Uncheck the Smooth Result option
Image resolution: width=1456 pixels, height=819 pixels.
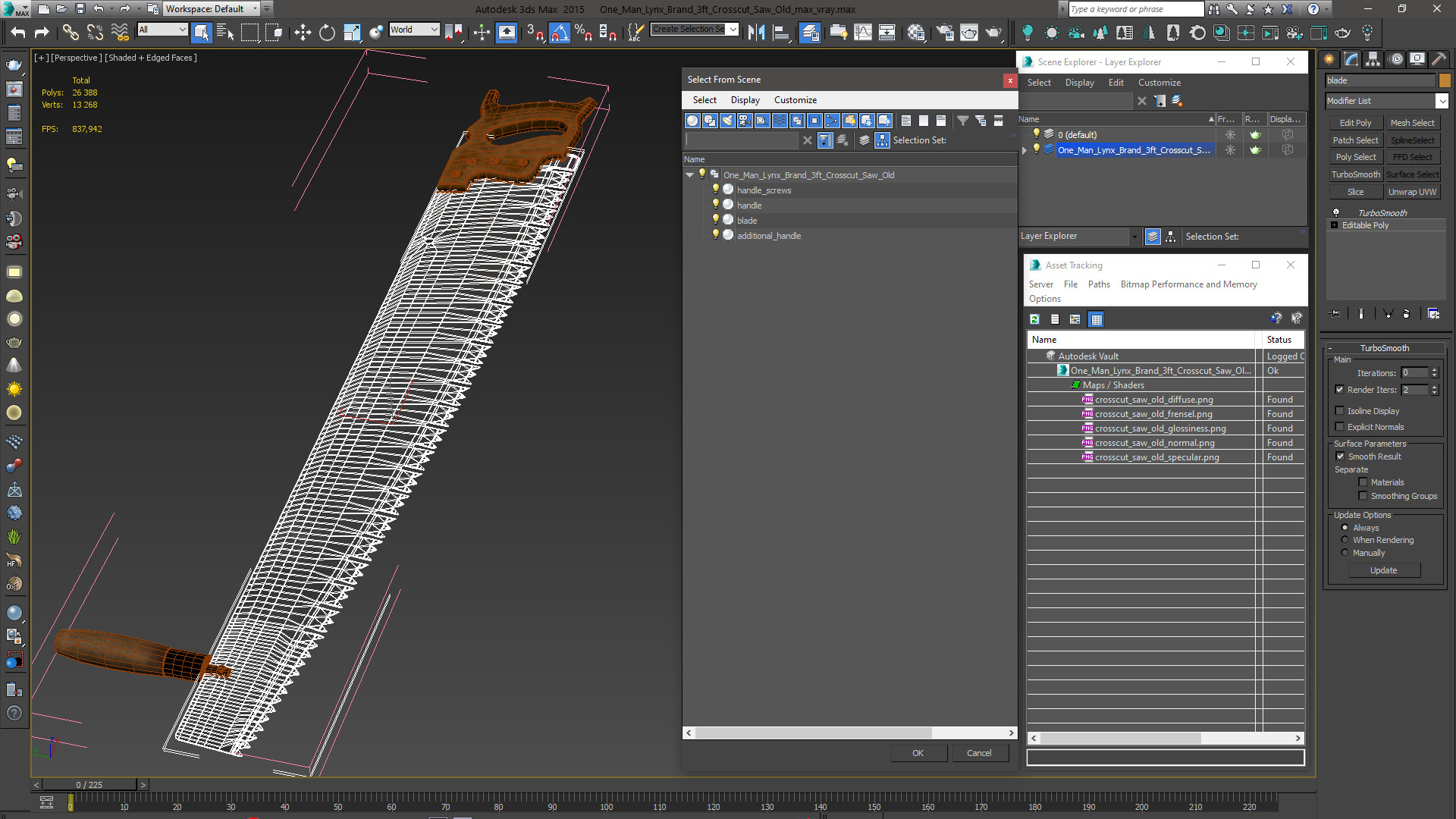pyautogui.click(x=1340, y=457)
